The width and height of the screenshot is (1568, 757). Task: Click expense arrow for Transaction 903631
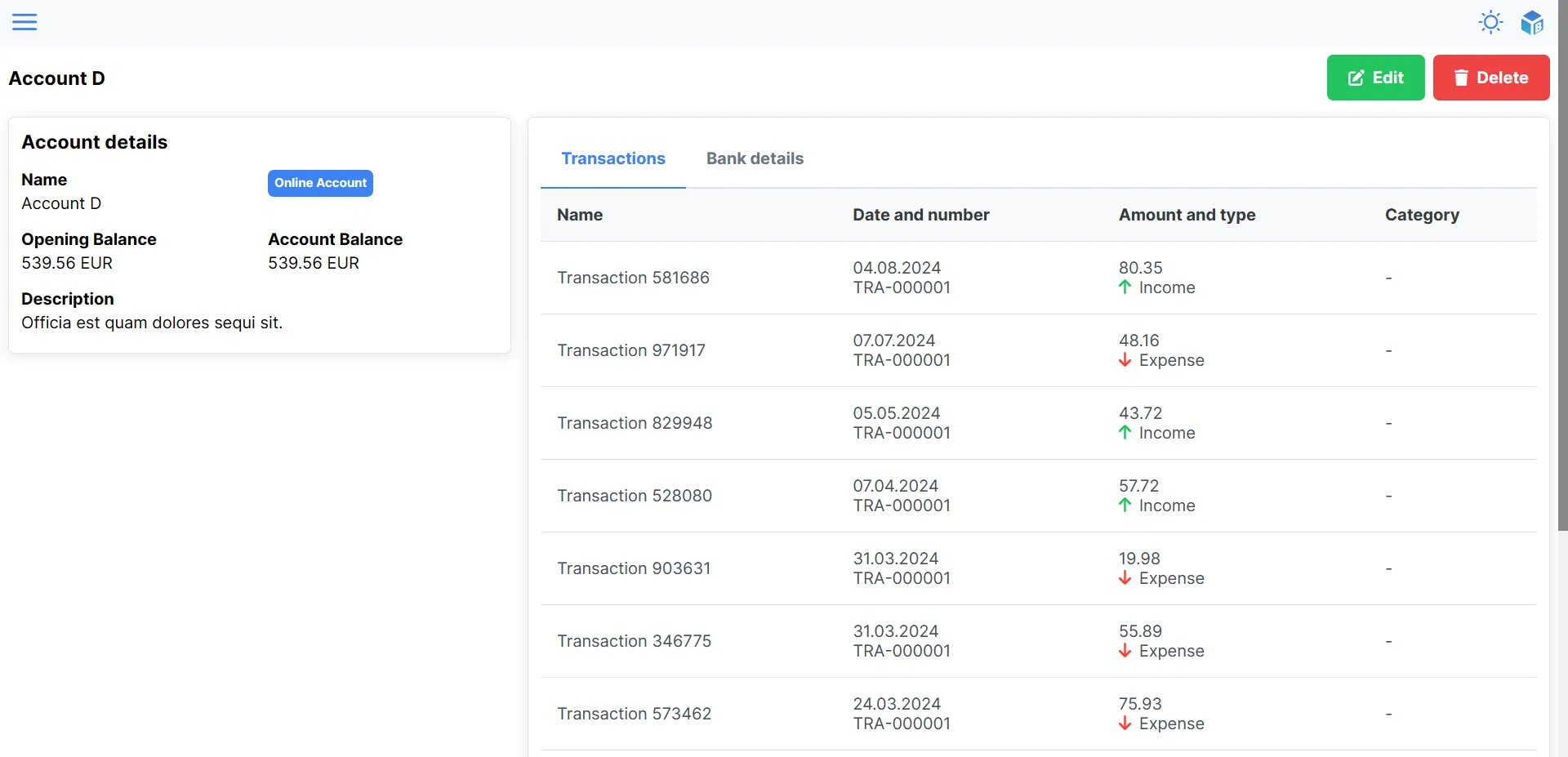(x=1125, y=578)
